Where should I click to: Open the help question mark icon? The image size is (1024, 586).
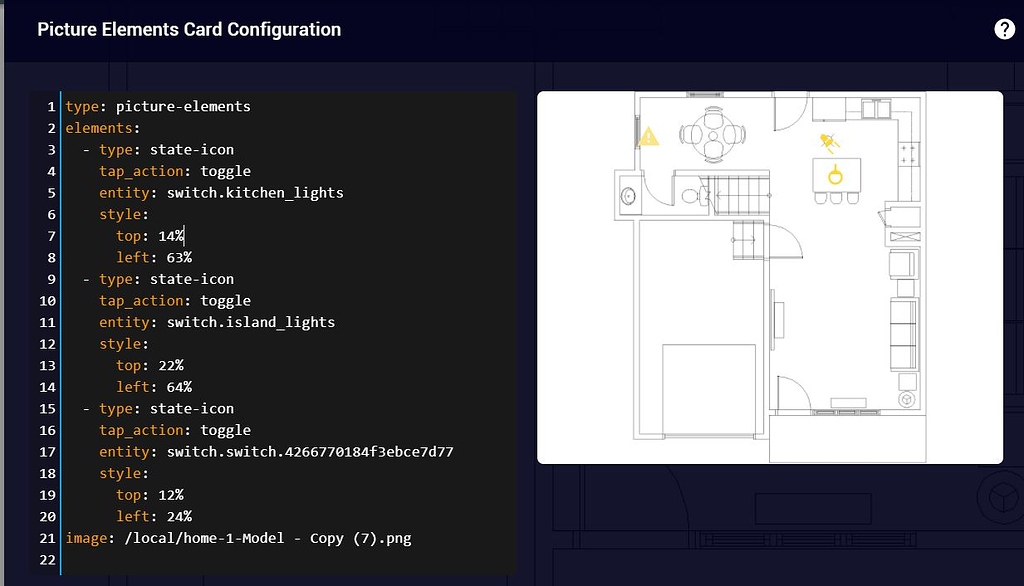coord(1004,29)
